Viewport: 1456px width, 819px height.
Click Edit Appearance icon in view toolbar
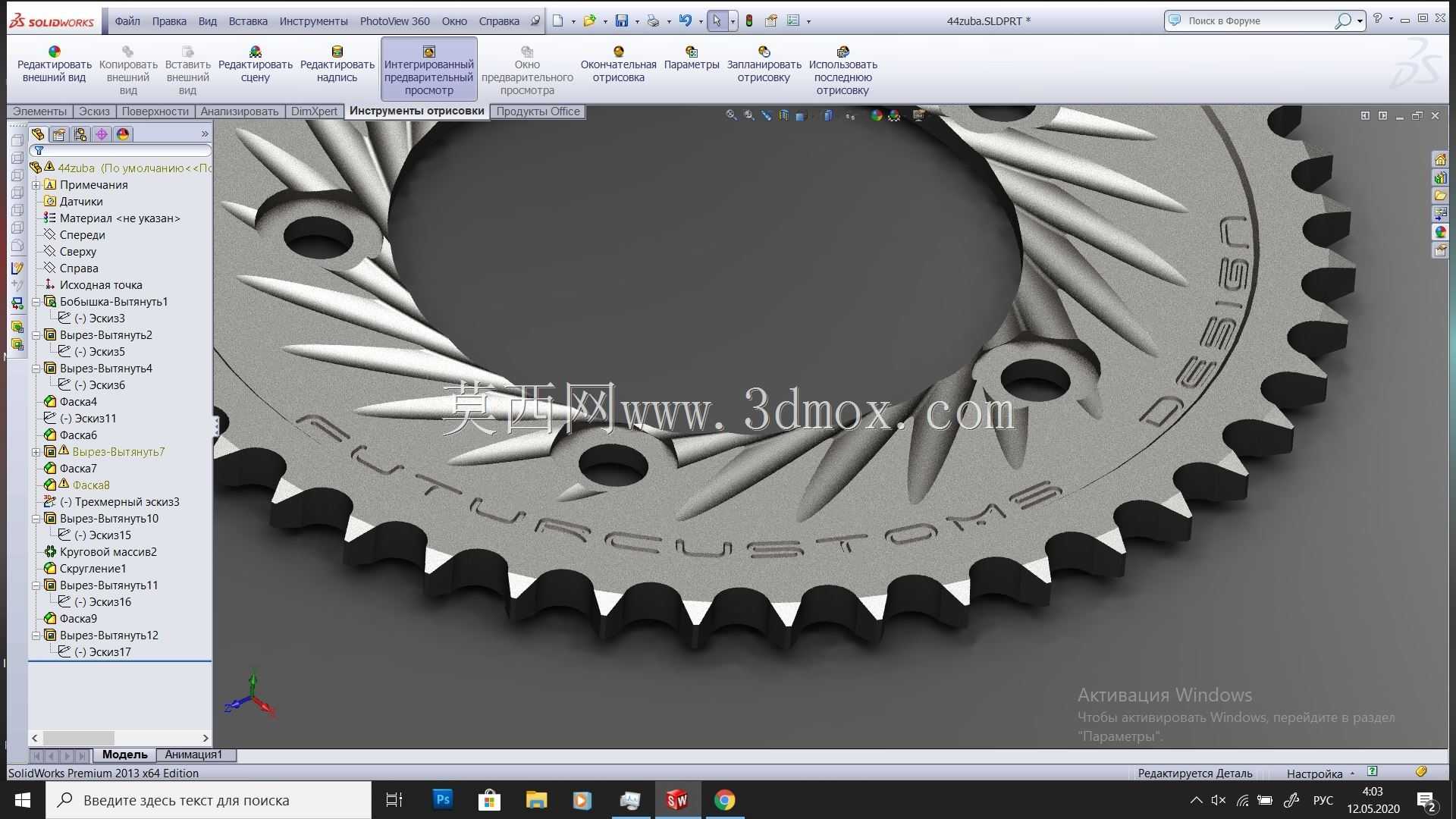[x=877, y=115]
